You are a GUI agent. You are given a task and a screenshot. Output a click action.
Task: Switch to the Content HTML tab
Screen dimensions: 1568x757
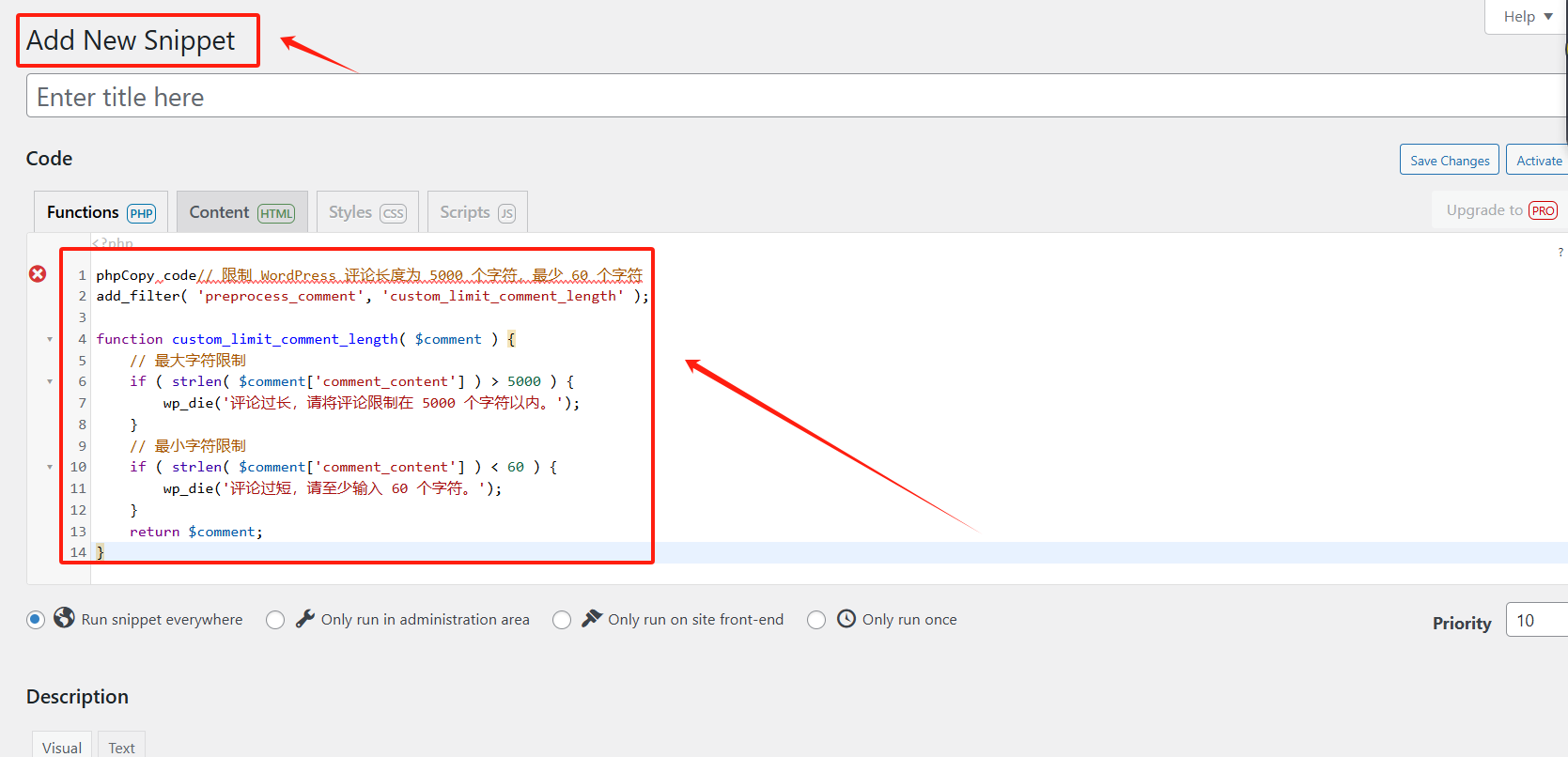242,212
